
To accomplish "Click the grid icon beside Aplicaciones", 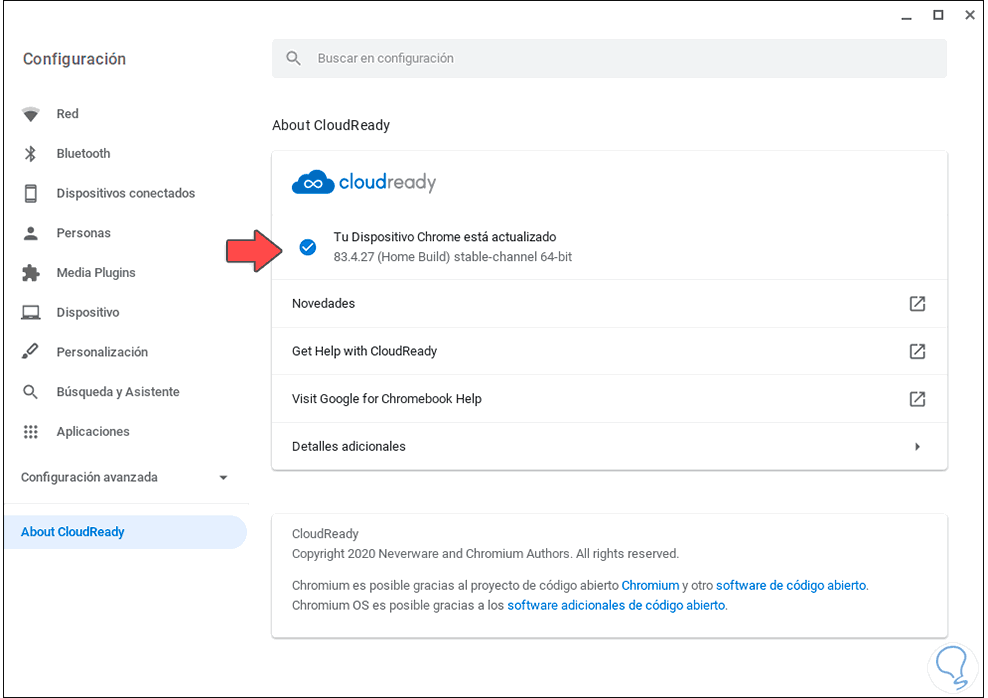I will pos(31,432).
